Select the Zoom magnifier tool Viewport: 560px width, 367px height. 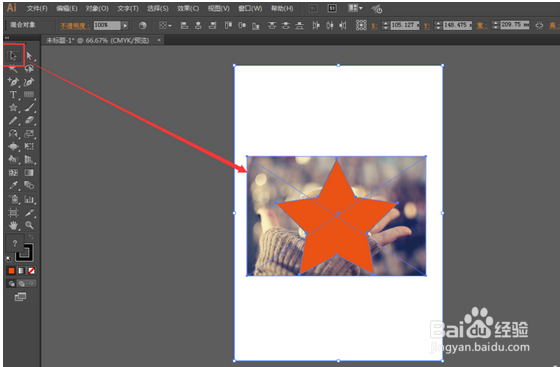tap(29, 225)
